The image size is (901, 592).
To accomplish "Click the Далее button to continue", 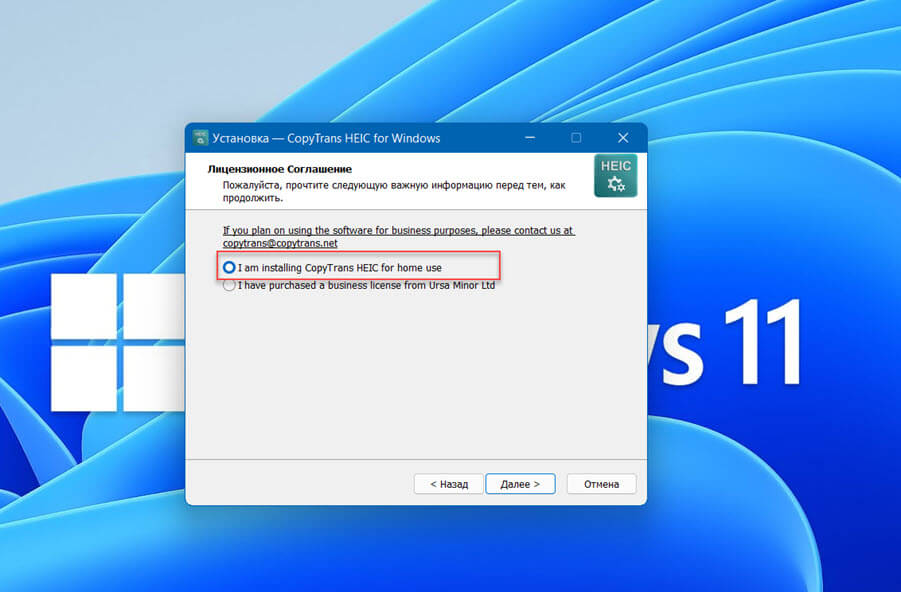I will (520, 484).
